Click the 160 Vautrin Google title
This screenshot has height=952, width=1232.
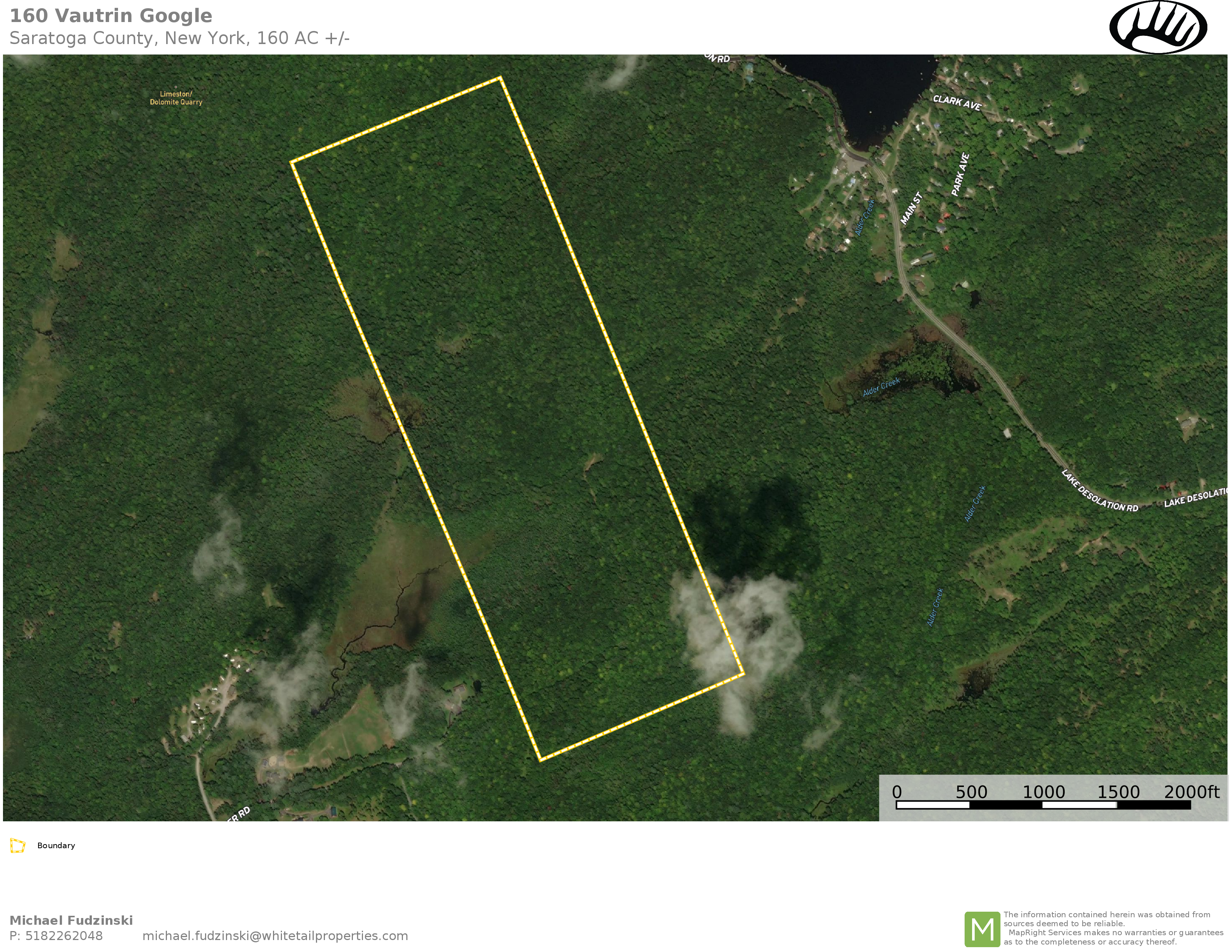click(x=111, y=16)
